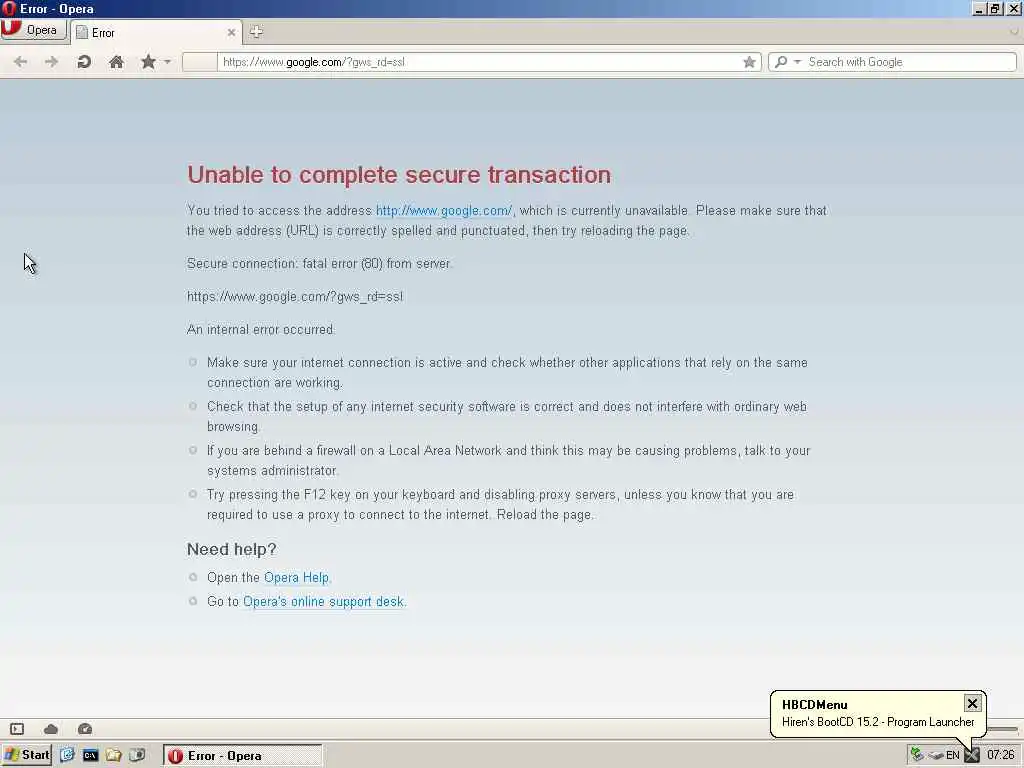Open the bookmarks star menu
Viewport: 1024px width, 768px height.
(x=149, y=62)
